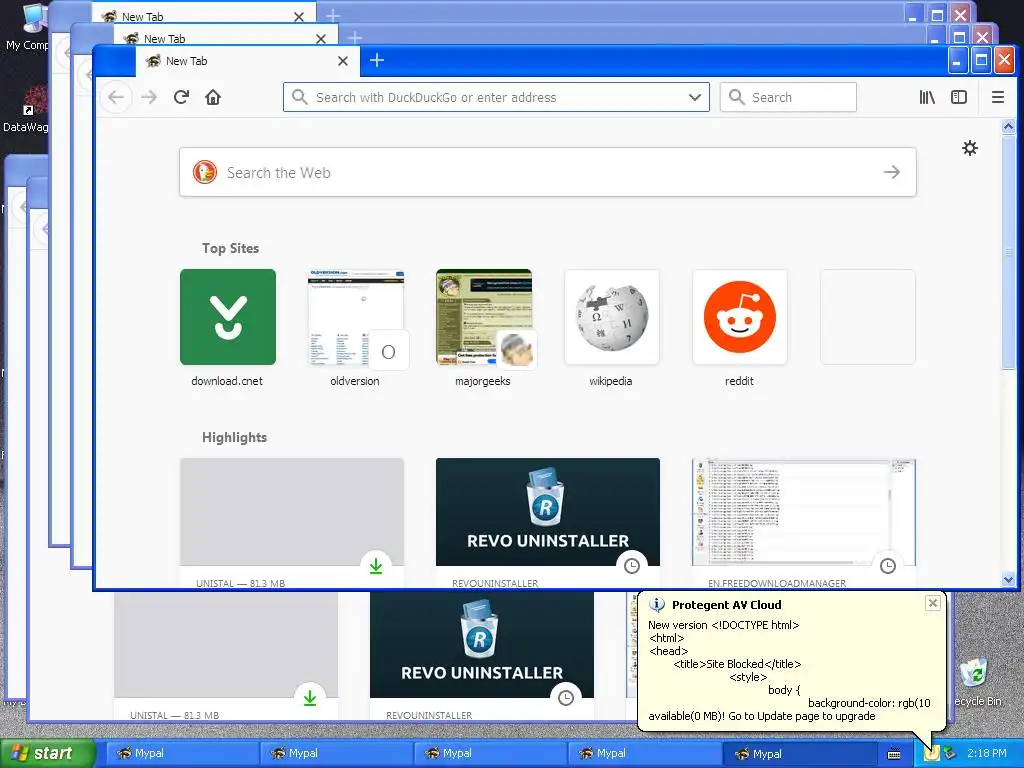Open new tab page settings gear
Viewport: 1024px width, 768px height.
(970, 148)
